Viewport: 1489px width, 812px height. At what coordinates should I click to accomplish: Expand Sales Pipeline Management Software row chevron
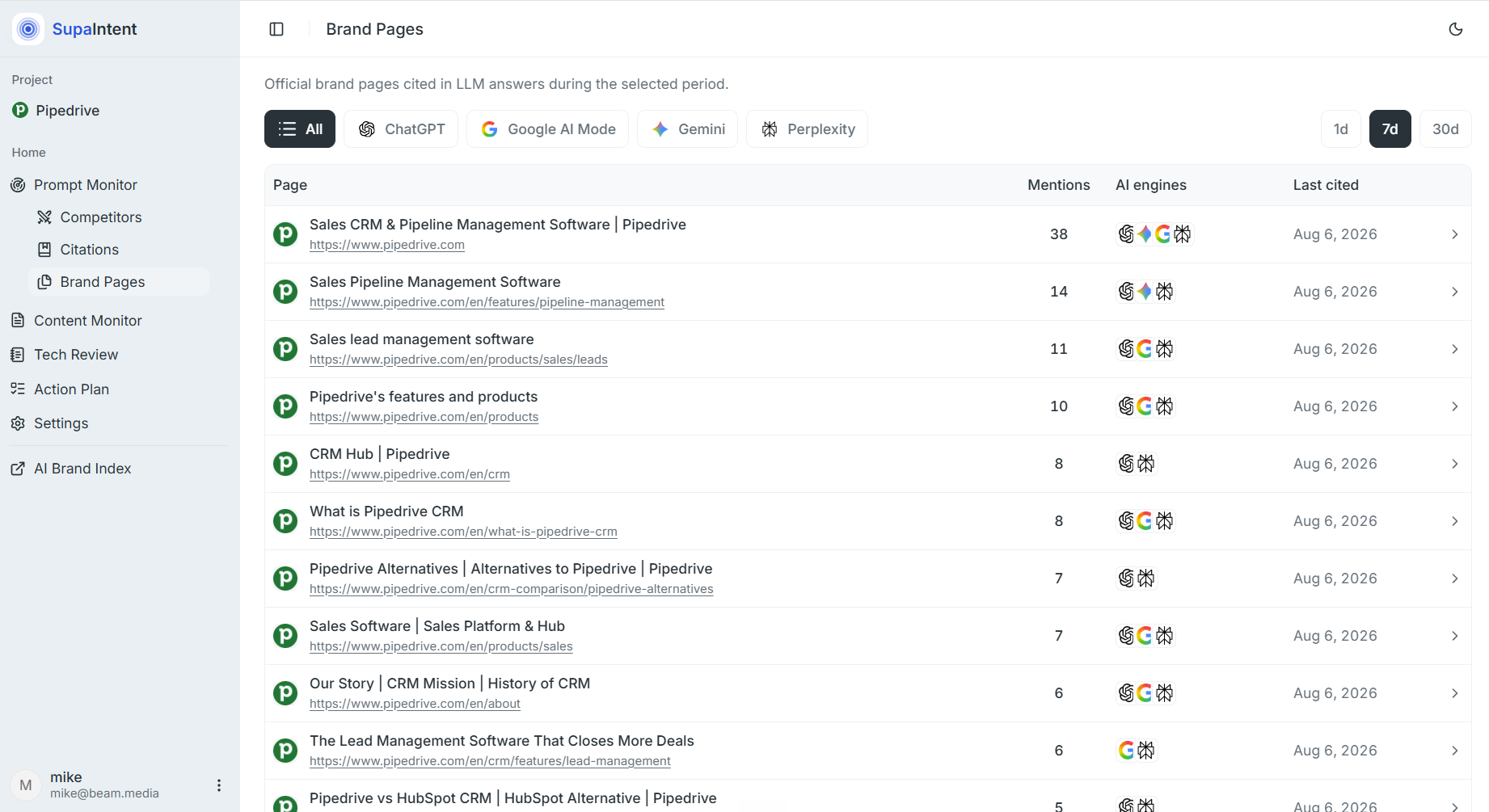[1454, 292]
